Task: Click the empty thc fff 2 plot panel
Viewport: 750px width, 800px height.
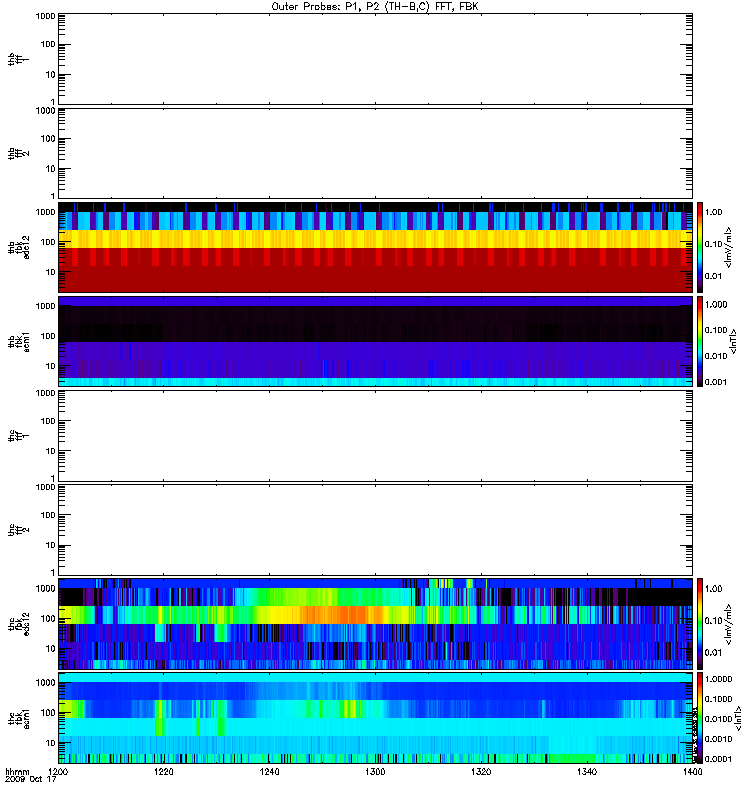Action: (x=376, y=530)
